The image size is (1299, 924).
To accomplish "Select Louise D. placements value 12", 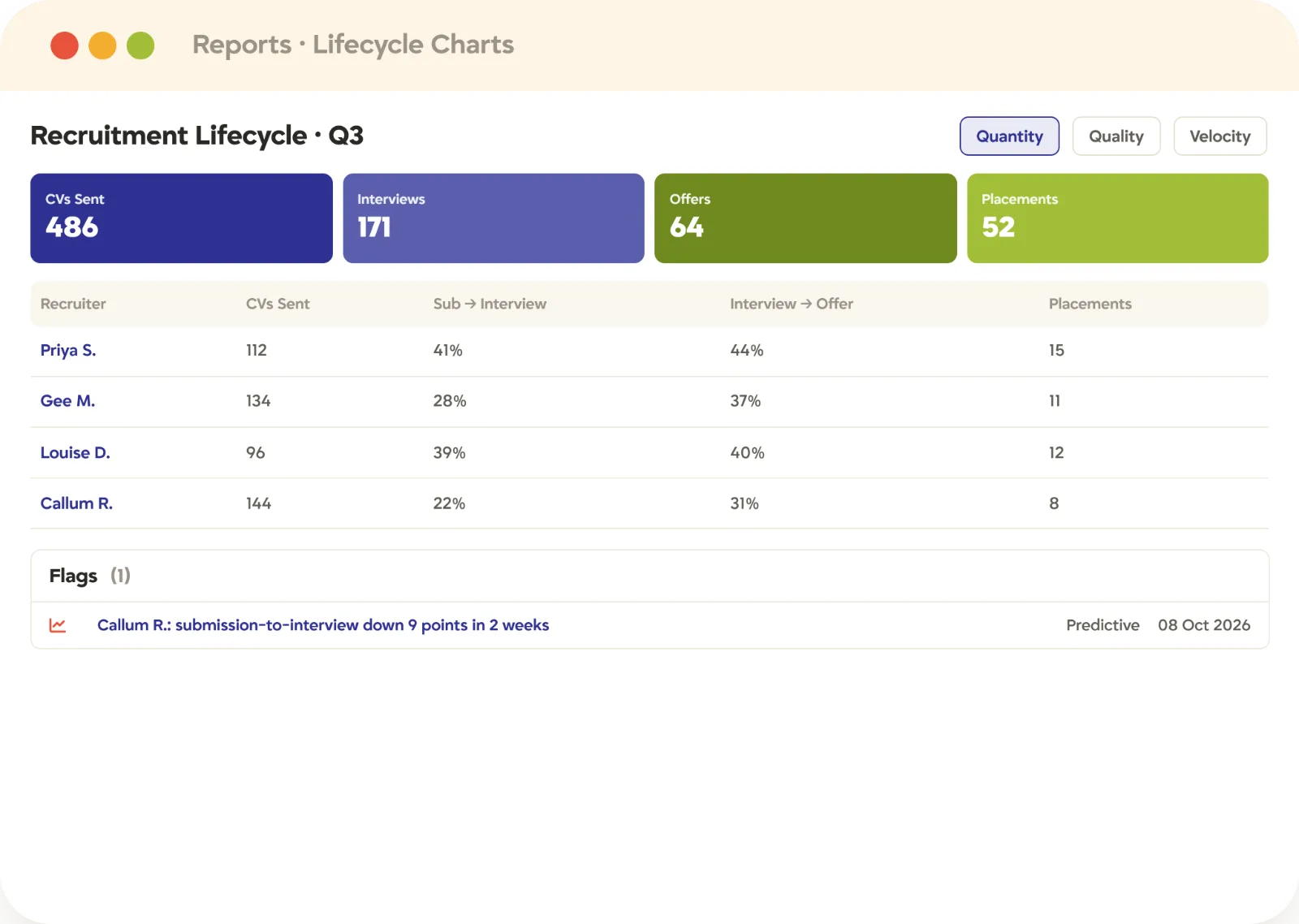I will click(1056, 453).
